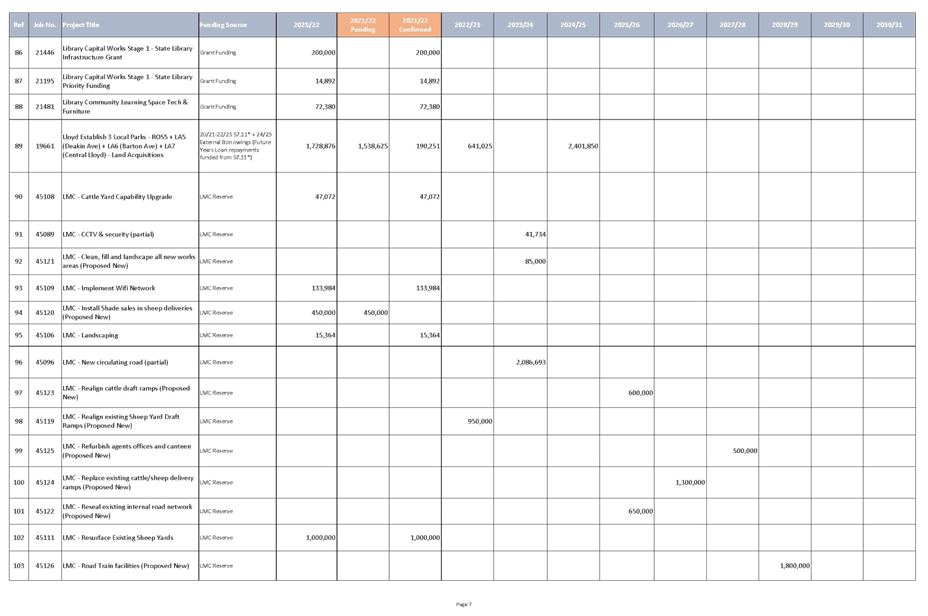Select the 641,025 value in 2022/23
928x616 pixels.
coord(479,146)
